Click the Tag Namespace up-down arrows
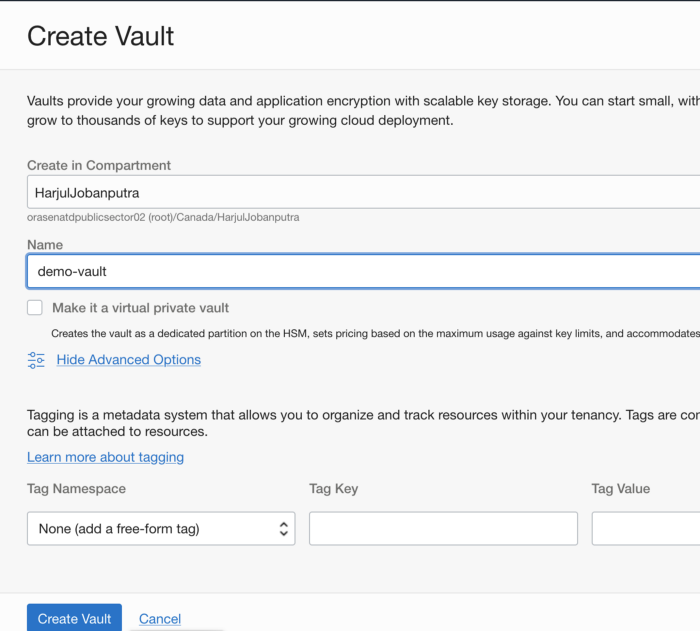Screen dimensions: 700x631 [x=284, y=528]
